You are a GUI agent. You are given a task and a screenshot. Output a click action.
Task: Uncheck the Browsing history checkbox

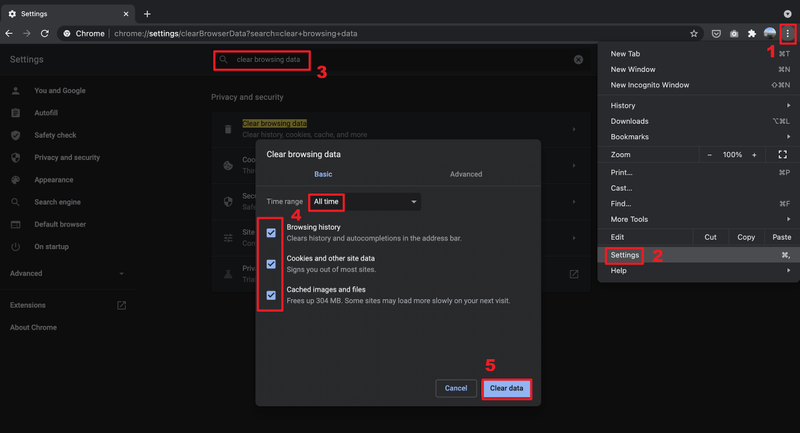271,233
